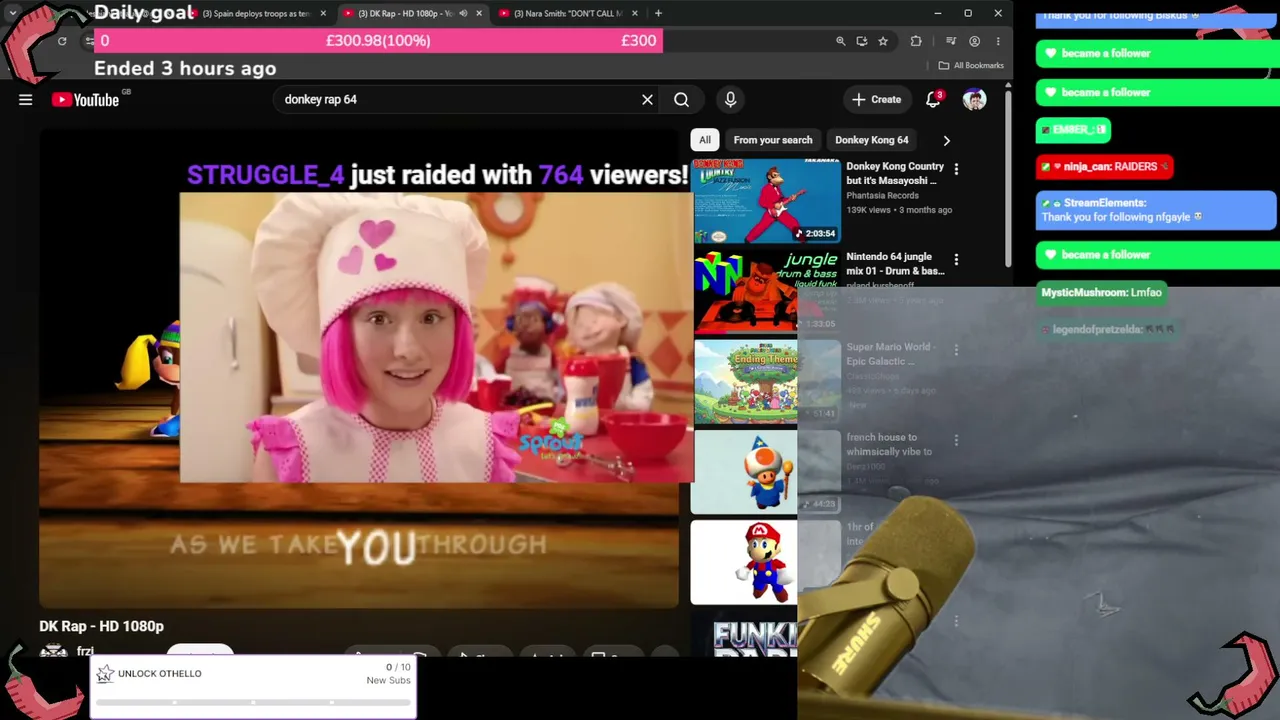Click the YouTube page vertical scrollbar
This screenshot has width=1280, height=720.
[1008, 180]
